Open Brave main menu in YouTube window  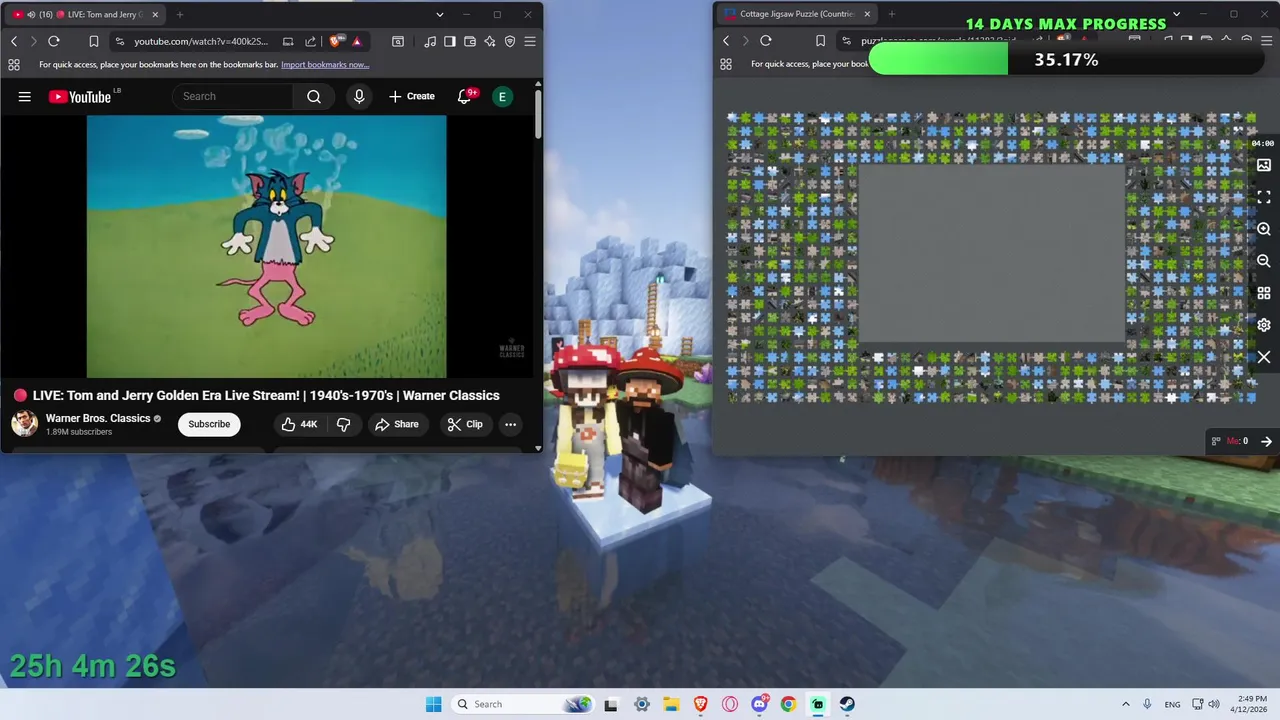pyautogui.click(x=530, y=41)
